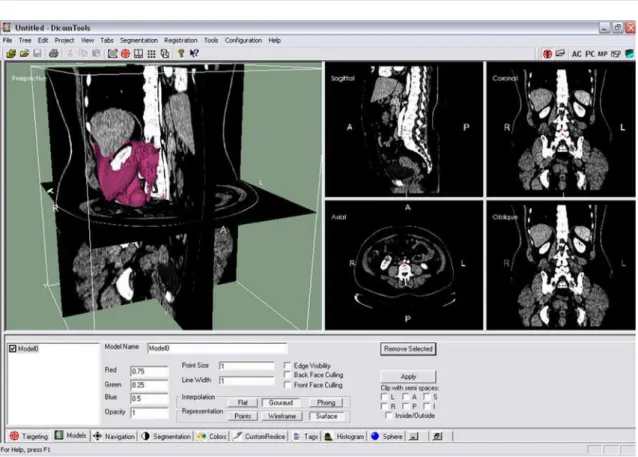
Task: Click the paste clipboard toolbar icon
Action: [x=96, y=53]
